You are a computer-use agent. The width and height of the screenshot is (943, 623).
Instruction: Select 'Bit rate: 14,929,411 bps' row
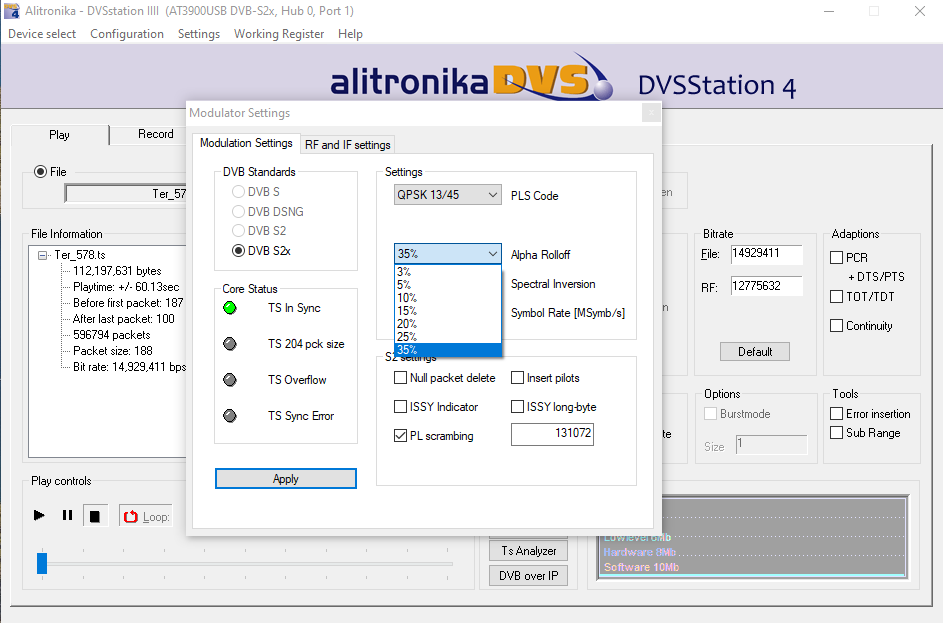[129, 367]
